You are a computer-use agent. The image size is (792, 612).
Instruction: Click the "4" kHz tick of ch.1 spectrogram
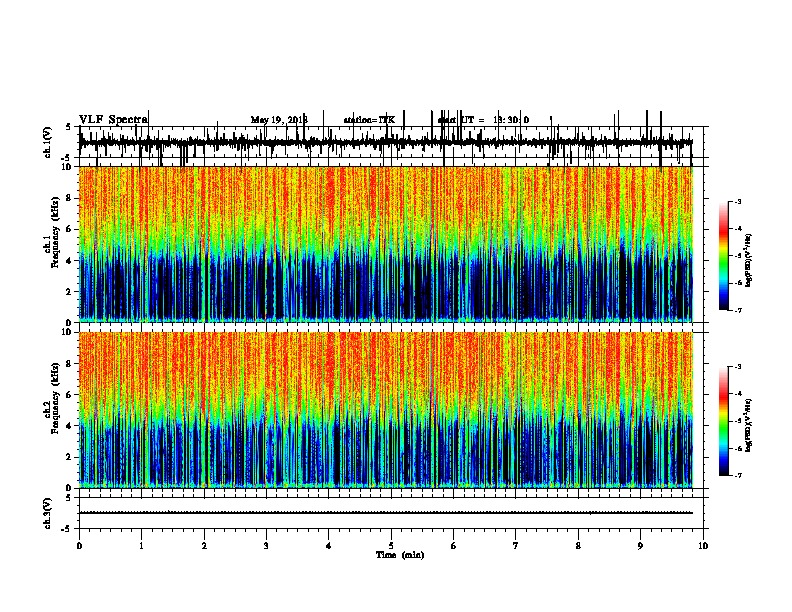[x=70, y=261]
